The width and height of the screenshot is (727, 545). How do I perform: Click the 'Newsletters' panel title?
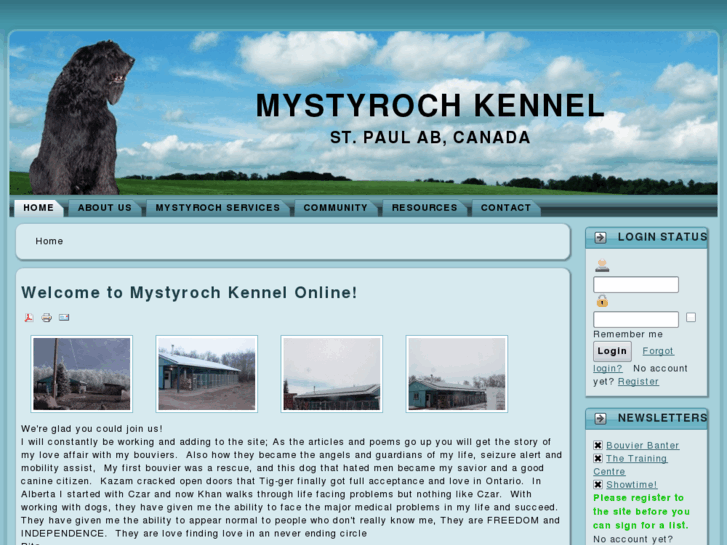[663, 418]
